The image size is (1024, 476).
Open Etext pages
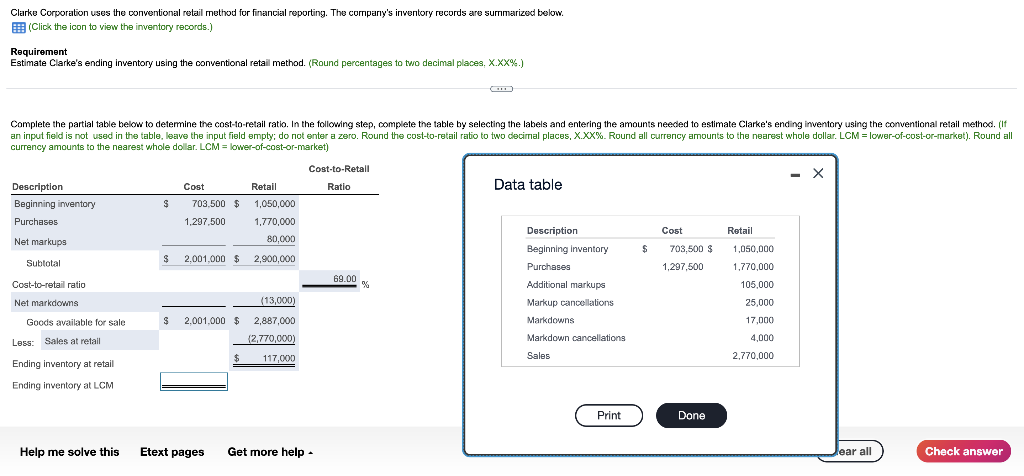[172, 452]
